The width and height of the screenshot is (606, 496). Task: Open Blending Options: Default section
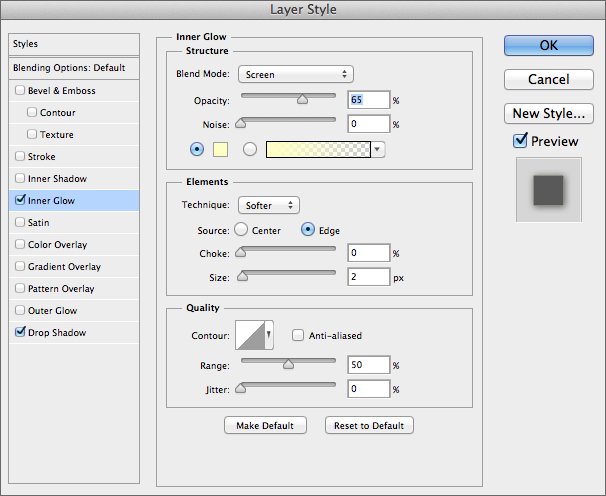click(x=69, y=68)
